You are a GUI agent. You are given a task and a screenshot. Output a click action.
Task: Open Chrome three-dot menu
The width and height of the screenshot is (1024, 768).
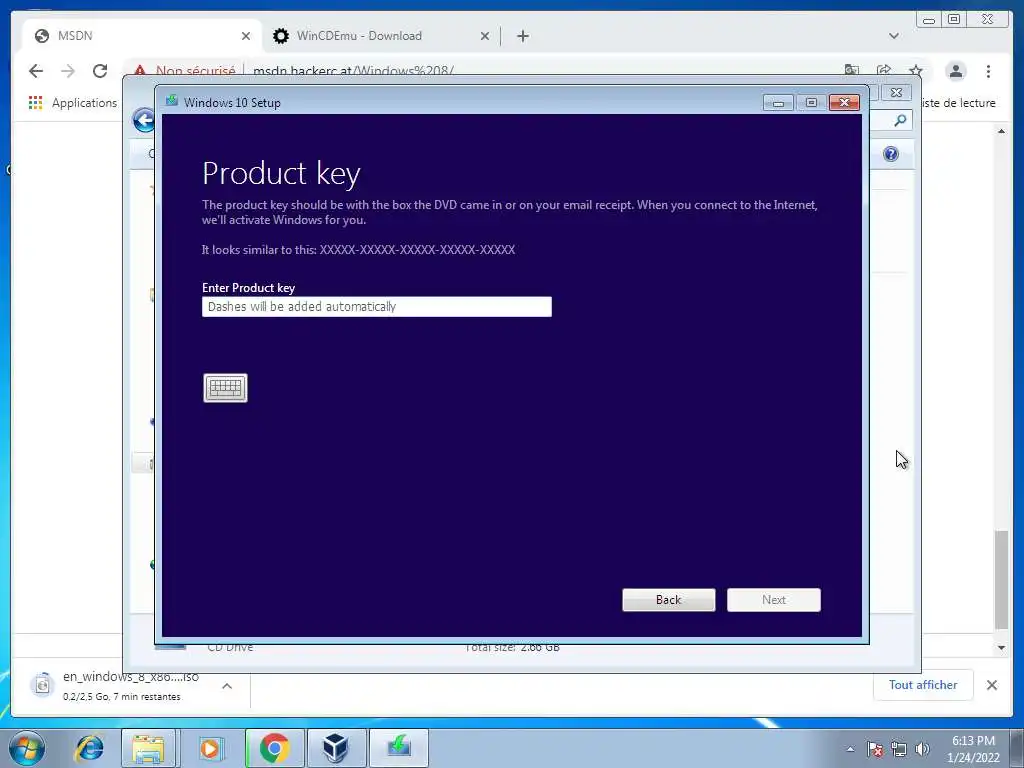pos(988,71)
